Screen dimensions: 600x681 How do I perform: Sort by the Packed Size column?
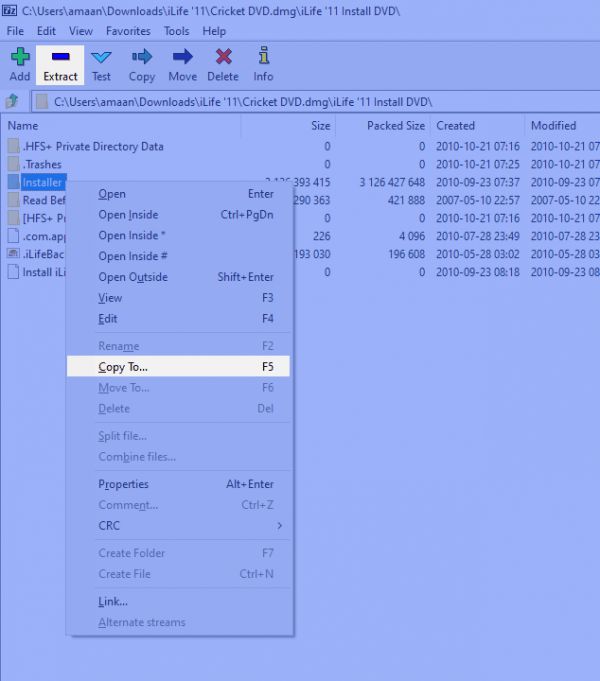396,126
